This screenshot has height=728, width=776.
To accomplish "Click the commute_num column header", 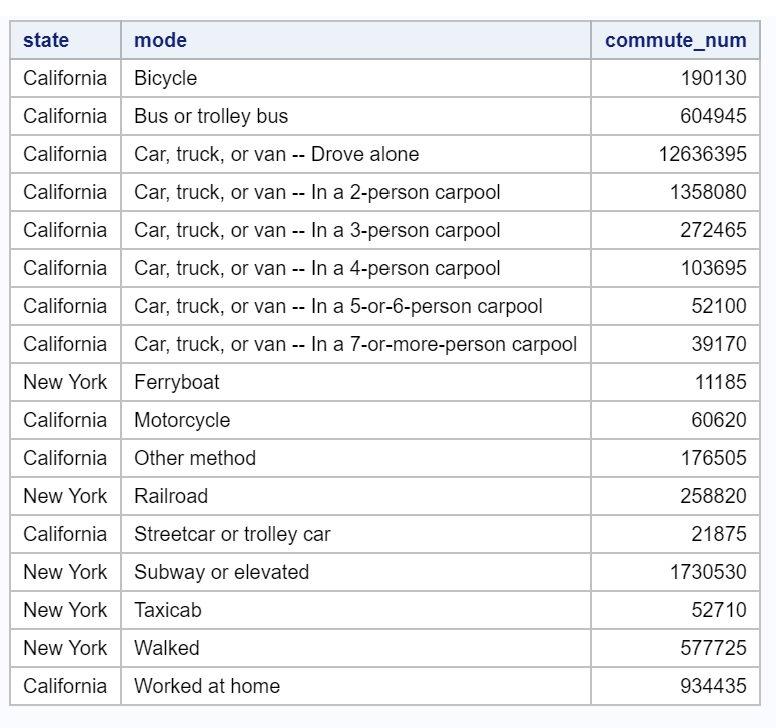I will [x=689, y=40].
